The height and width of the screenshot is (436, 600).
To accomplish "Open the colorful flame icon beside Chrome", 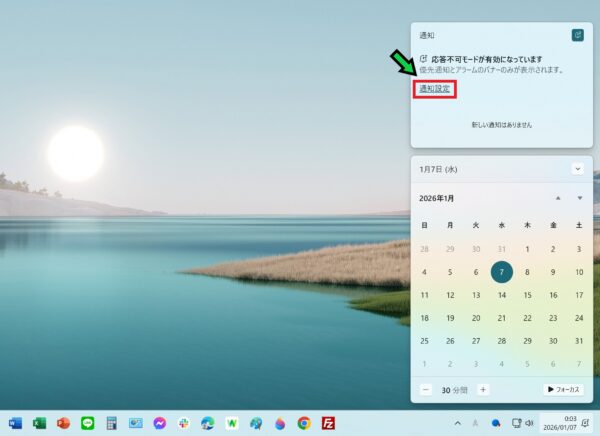I will pos(280,423).
